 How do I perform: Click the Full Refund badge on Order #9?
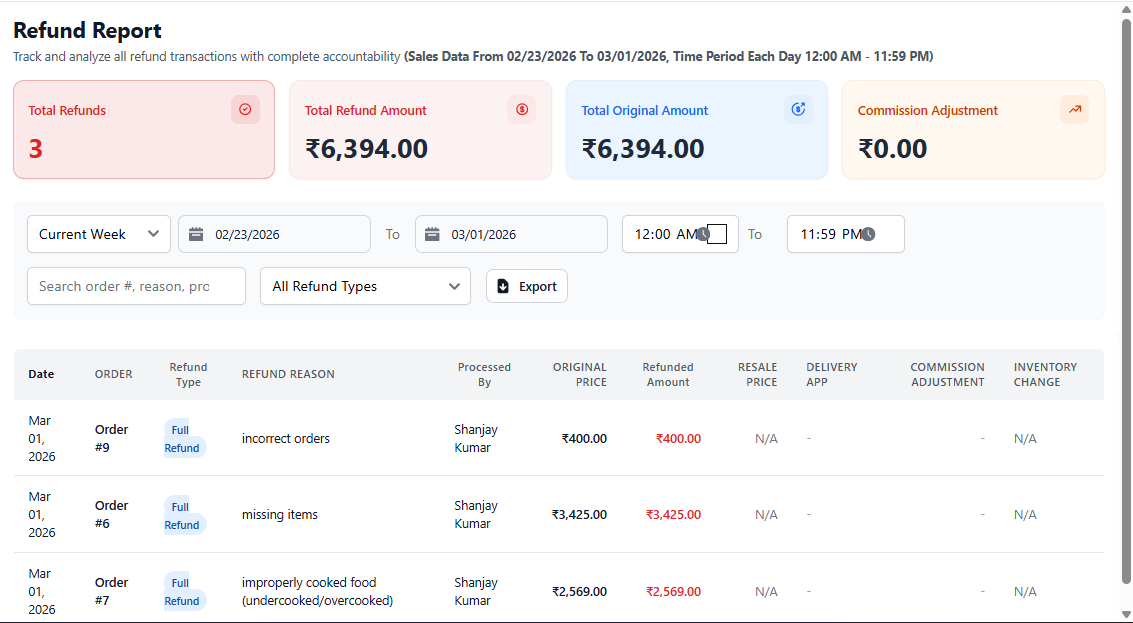181,438
